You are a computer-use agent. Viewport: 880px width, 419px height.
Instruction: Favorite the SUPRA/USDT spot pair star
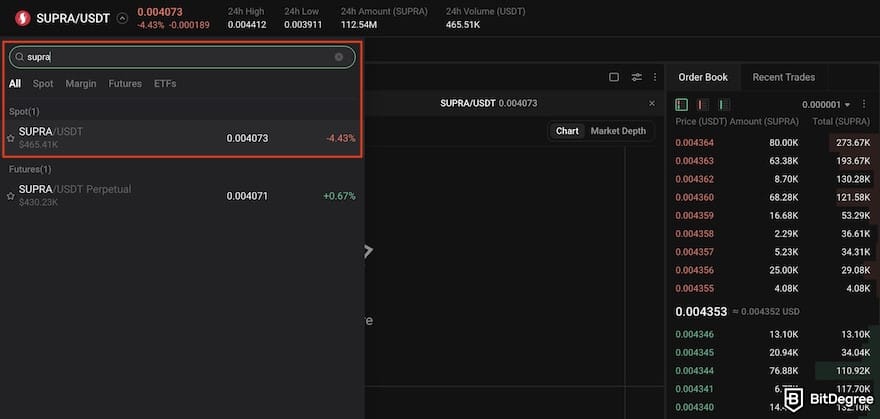point(11,138)
